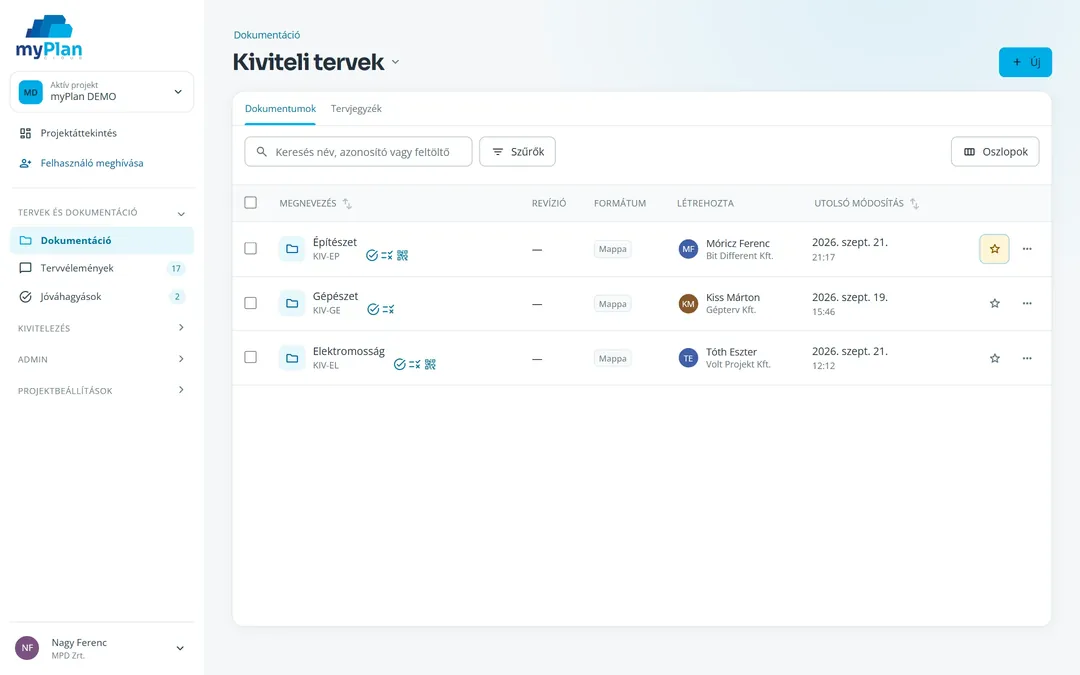Favorite the Elektromosság folder star
Image resolution: width=1080 pixels, height=675 pixels.
click(994, 358)
